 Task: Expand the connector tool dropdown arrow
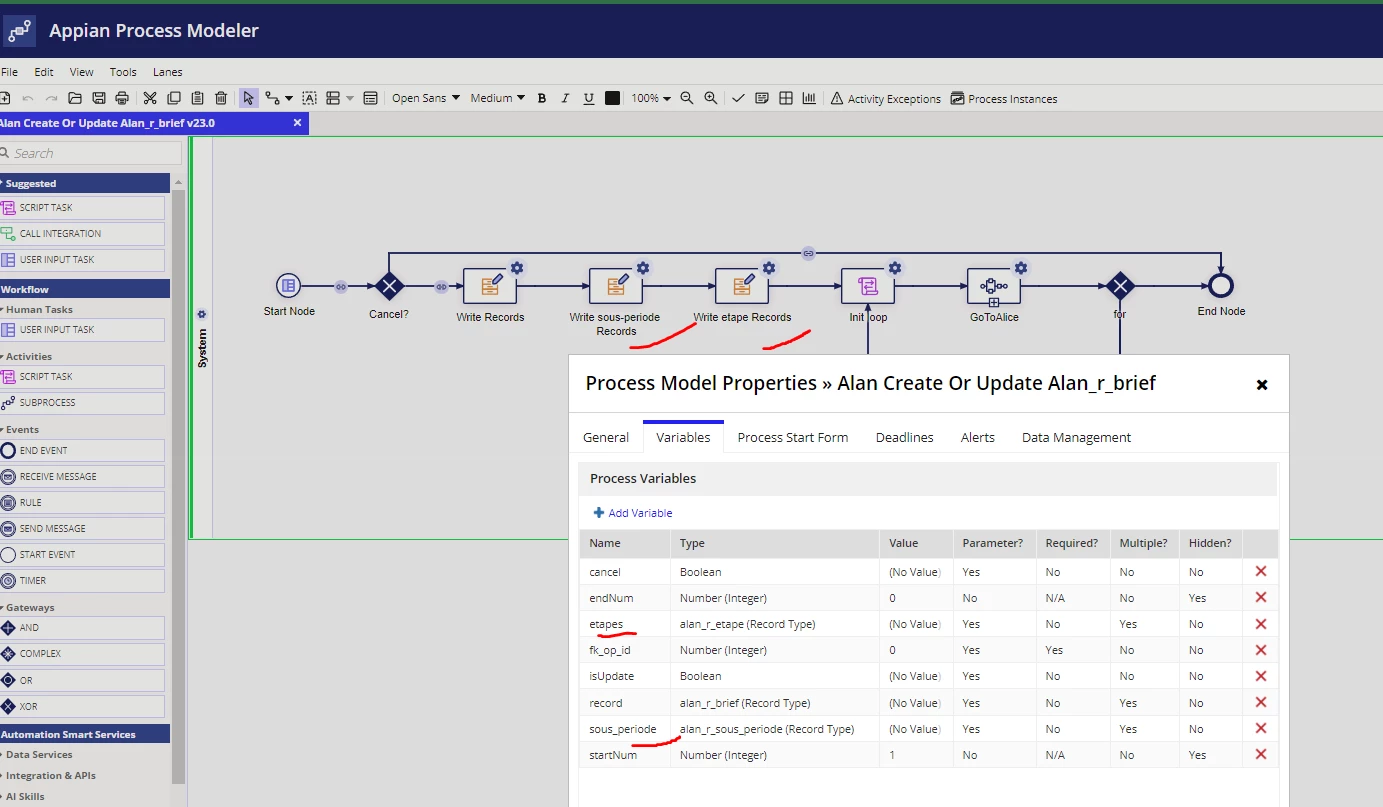289,98
